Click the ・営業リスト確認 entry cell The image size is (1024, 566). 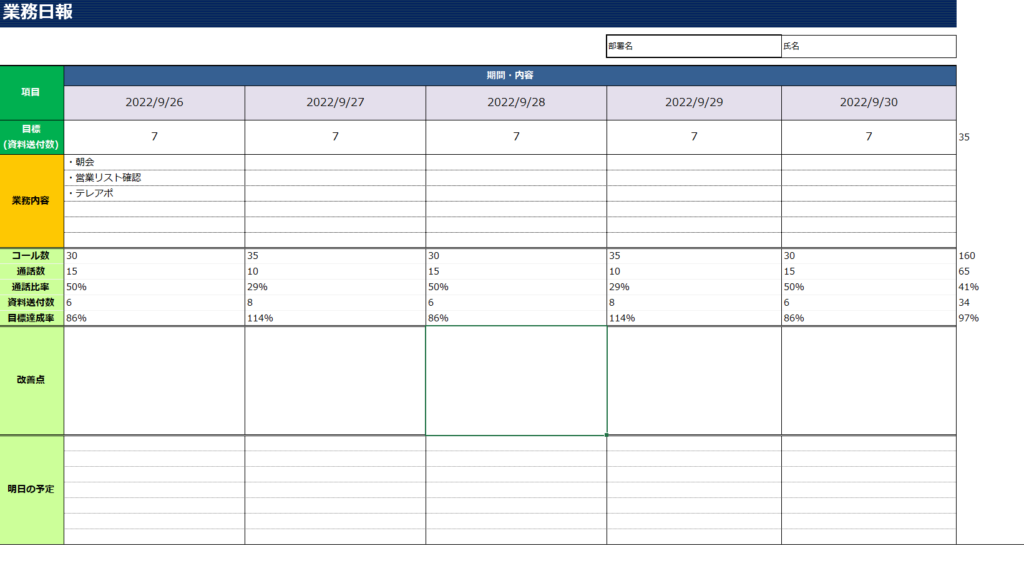pos(154,177)
